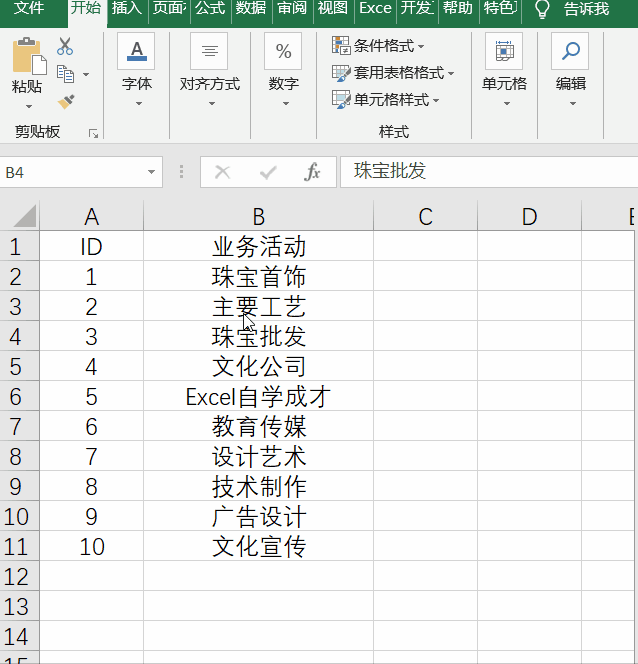Open the 数字 percent format icon
Image resolution: width=638 pixels, height=664 pixels.
tap(283, 51)
